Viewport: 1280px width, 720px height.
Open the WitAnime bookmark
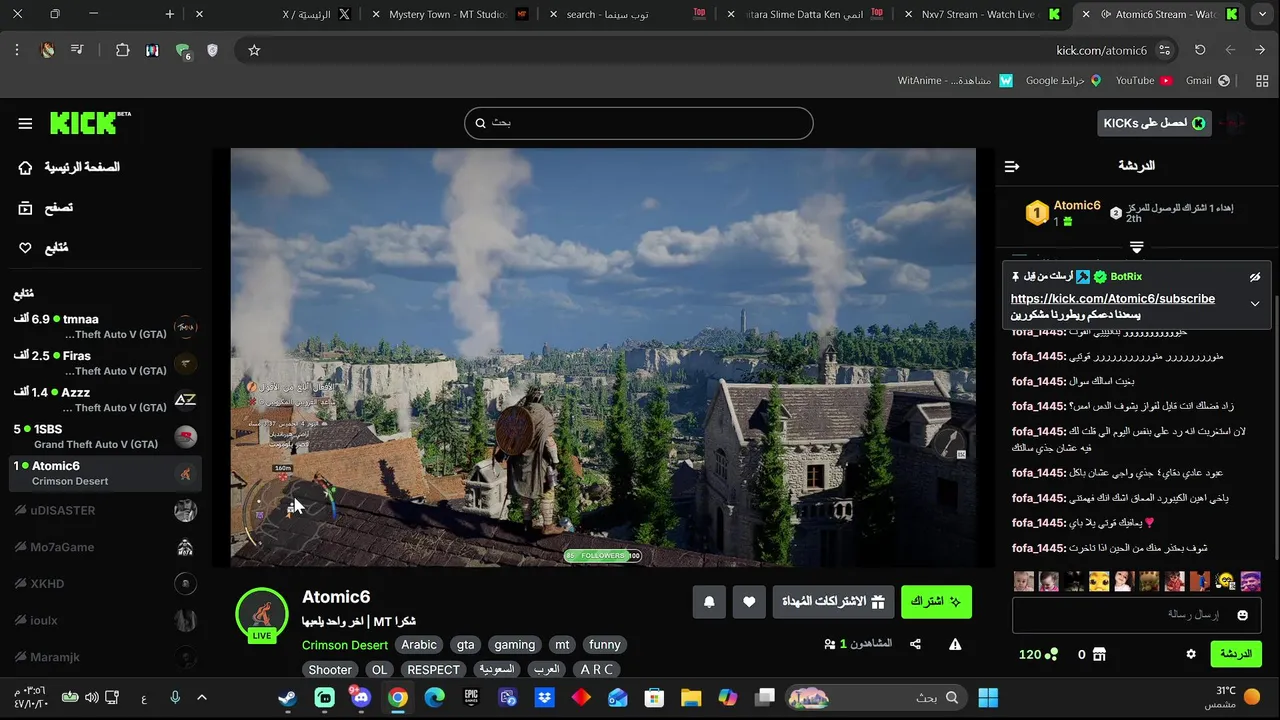[955, 80]
